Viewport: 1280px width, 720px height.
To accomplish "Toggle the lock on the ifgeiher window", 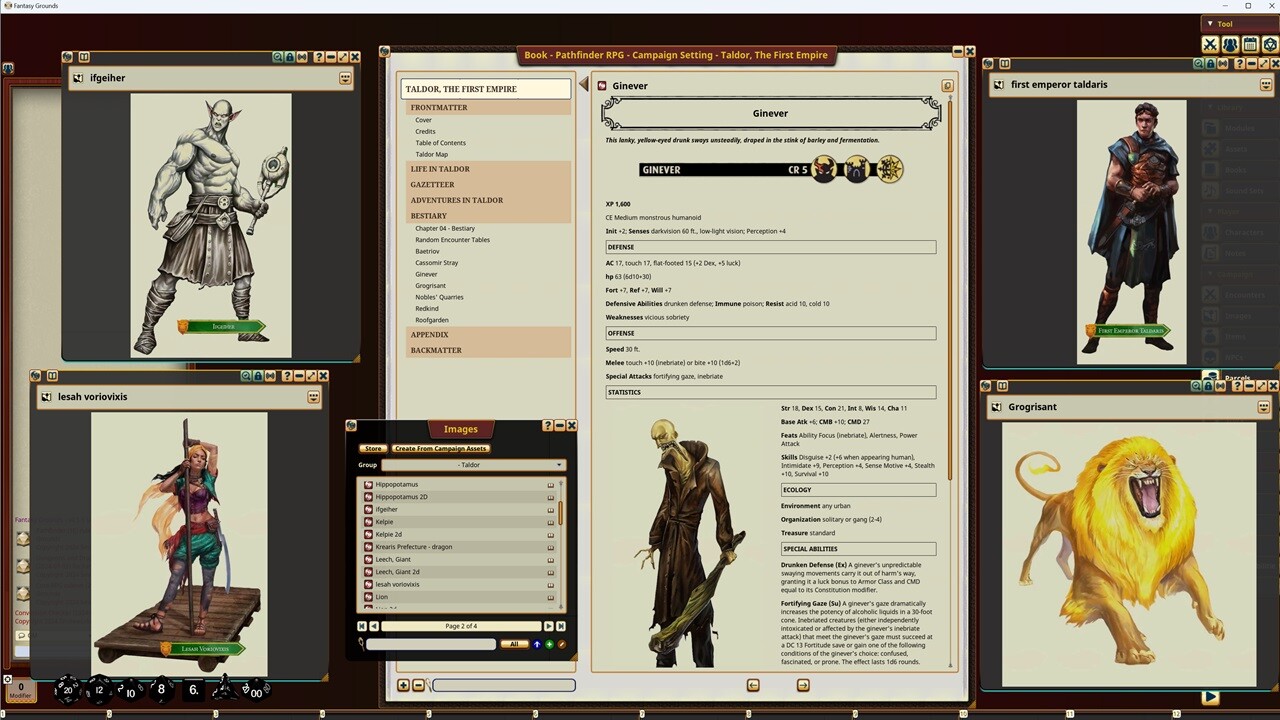I will tap(289, 57).
